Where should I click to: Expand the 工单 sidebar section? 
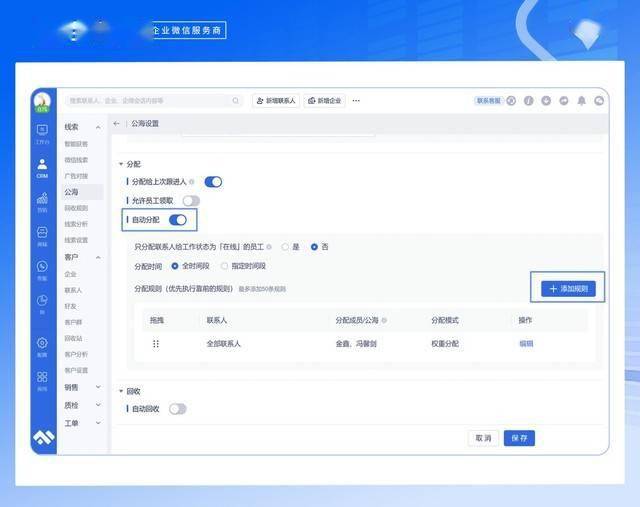pyautogui.click(x=82, y=423)
